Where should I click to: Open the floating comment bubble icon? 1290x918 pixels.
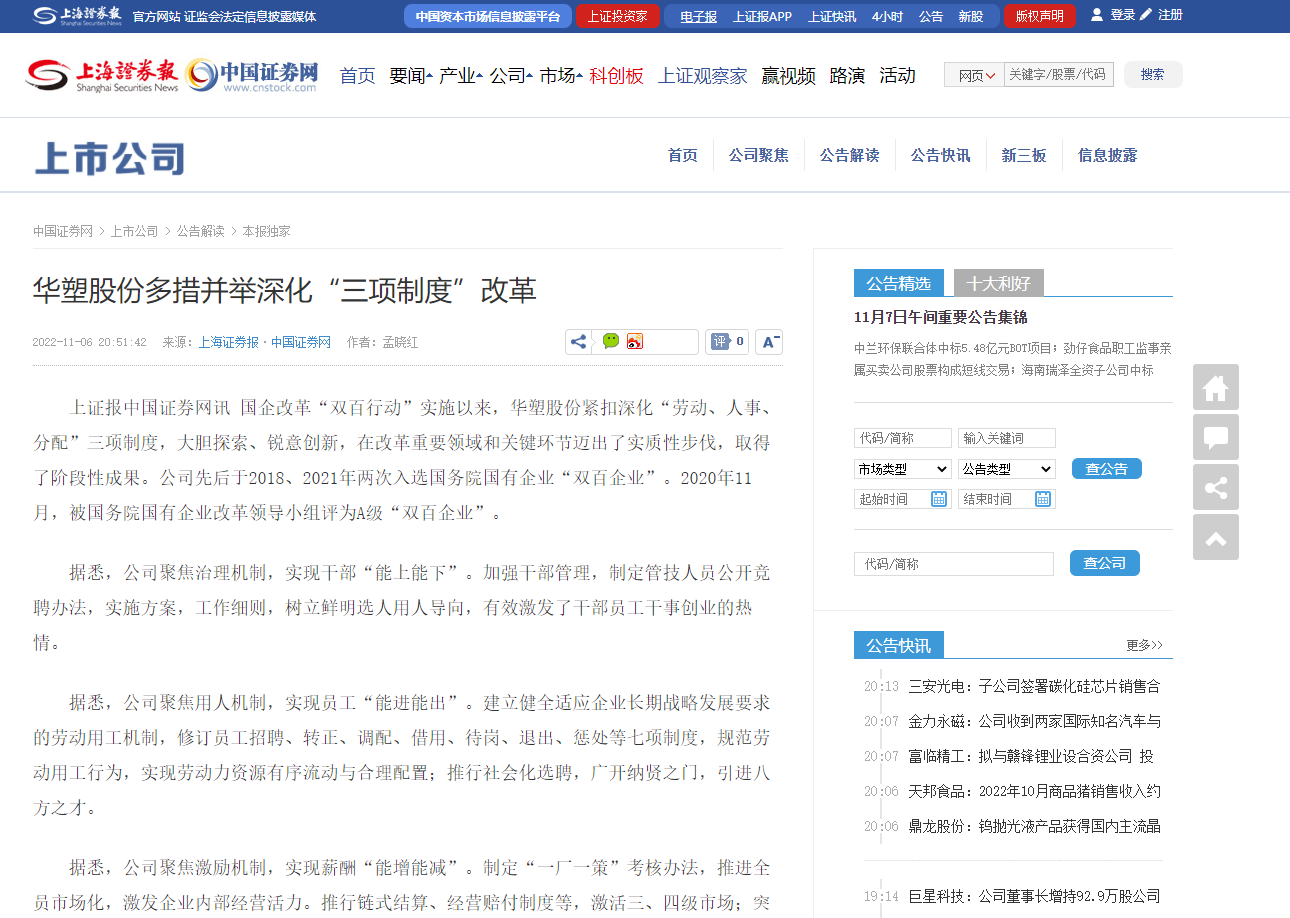pos(1215,438)
